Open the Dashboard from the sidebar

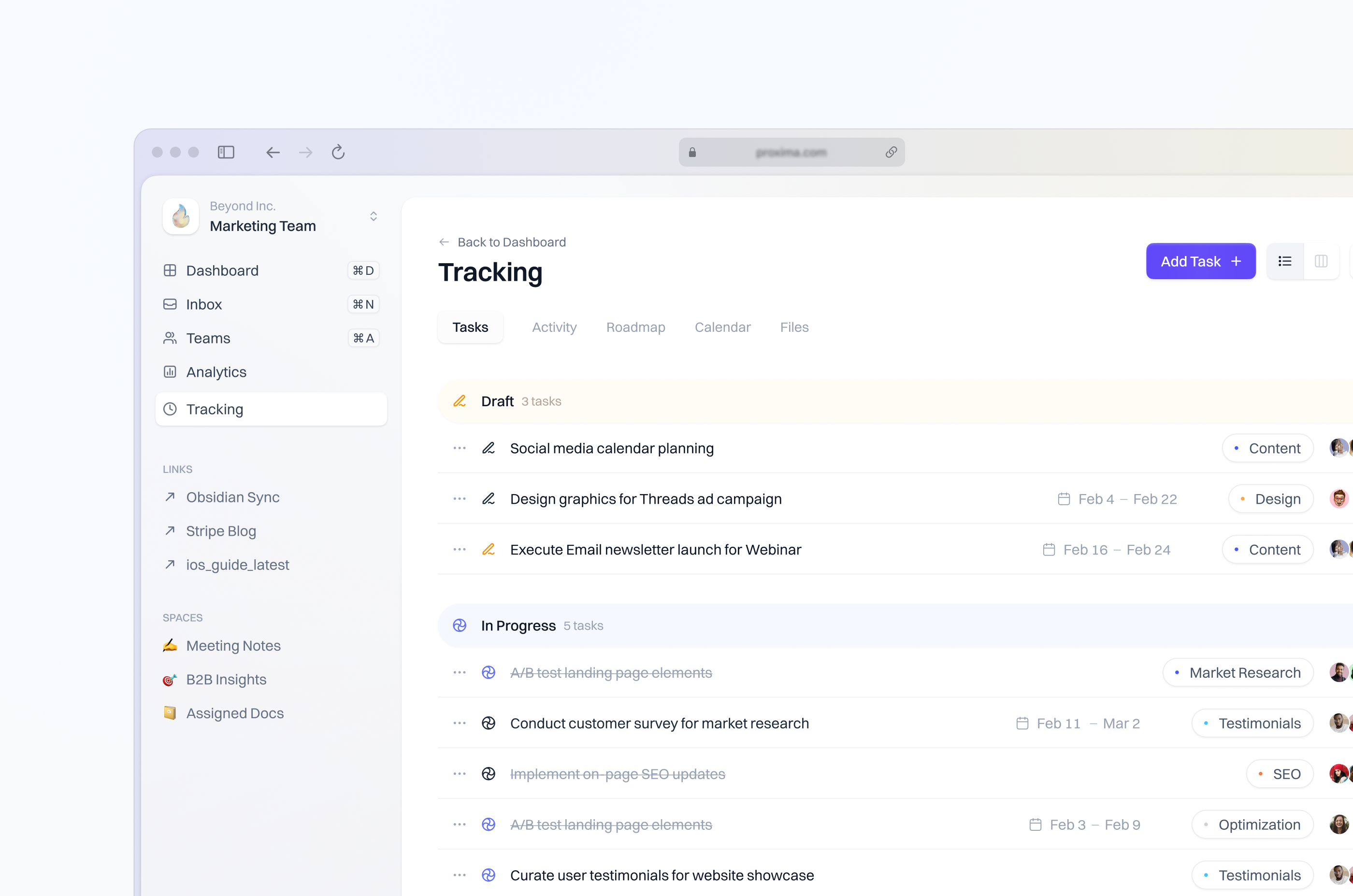coord(222,270)
